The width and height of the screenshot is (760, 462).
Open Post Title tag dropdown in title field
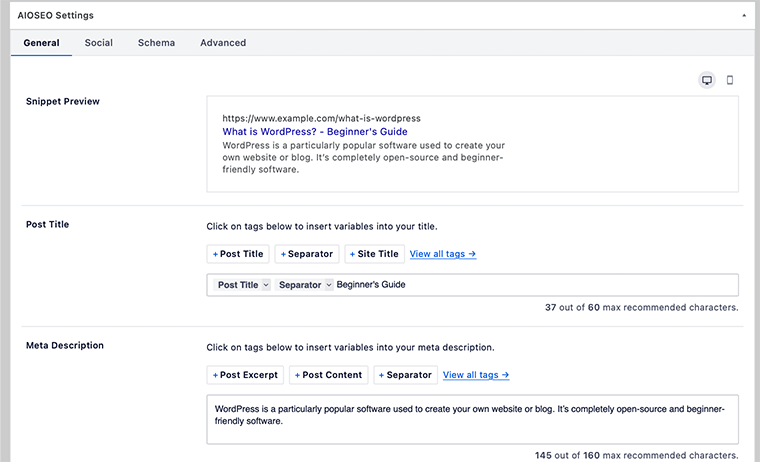point(266,285)
